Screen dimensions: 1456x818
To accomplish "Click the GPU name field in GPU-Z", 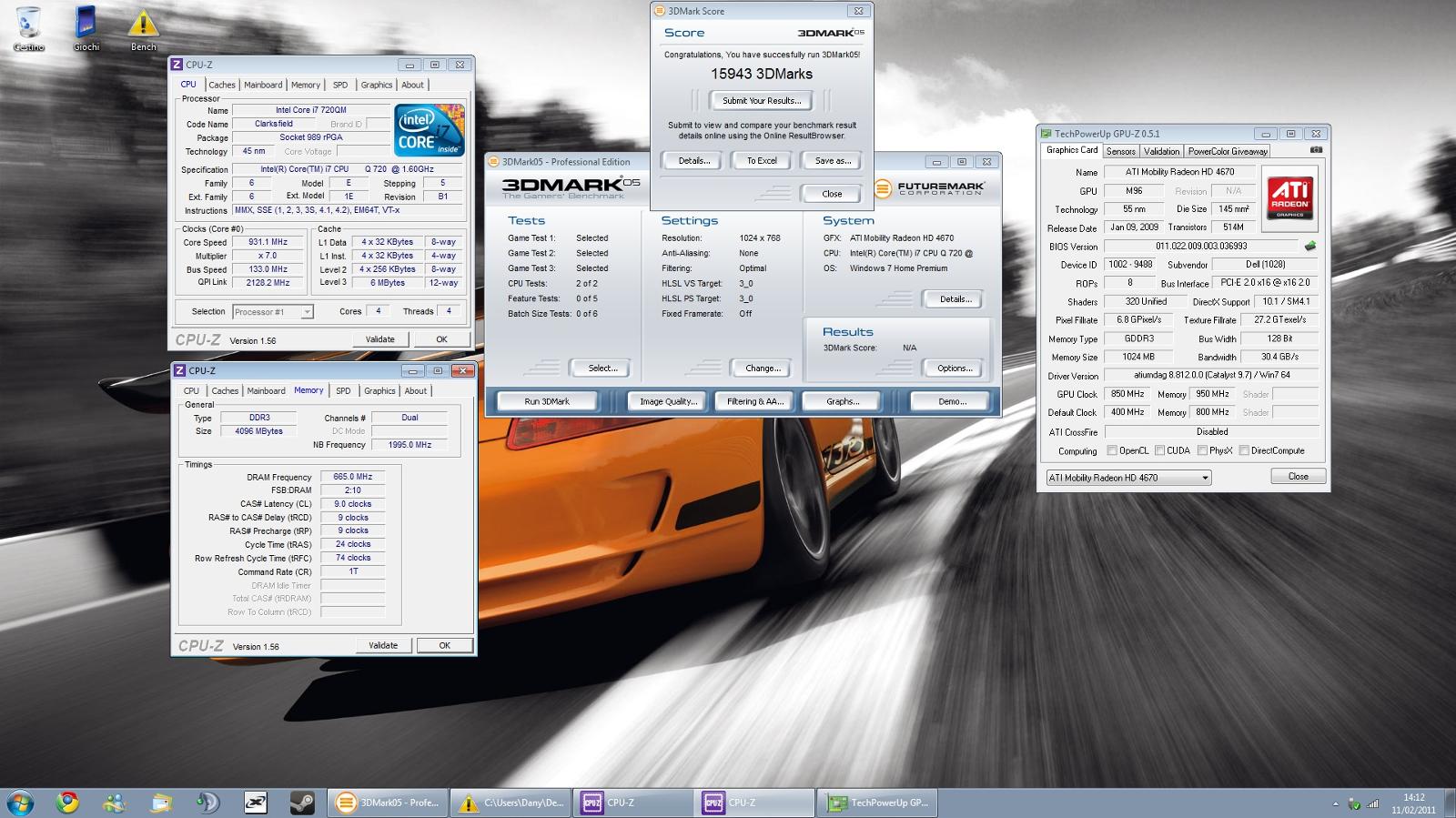I will point(1134,191).
